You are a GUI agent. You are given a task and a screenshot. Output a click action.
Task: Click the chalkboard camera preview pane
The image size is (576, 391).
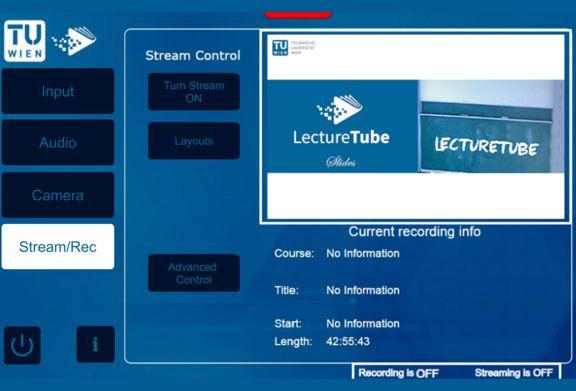coord(491,126)
